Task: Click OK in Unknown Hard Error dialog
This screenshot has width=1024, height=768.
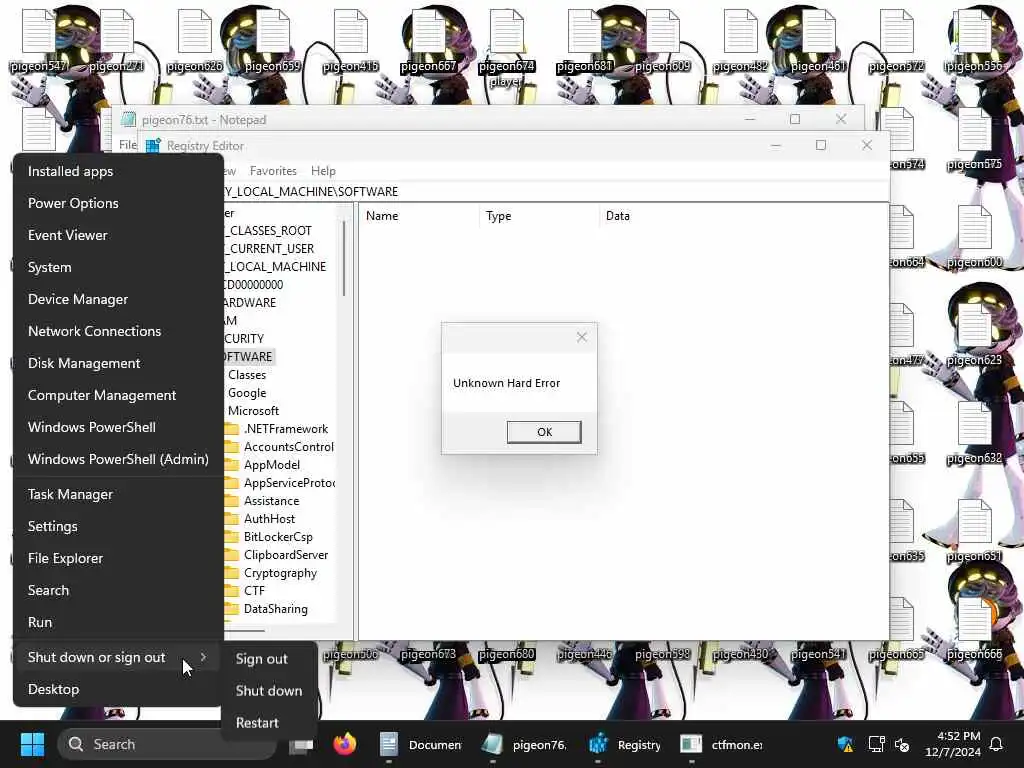Action: tap(544, 432)
